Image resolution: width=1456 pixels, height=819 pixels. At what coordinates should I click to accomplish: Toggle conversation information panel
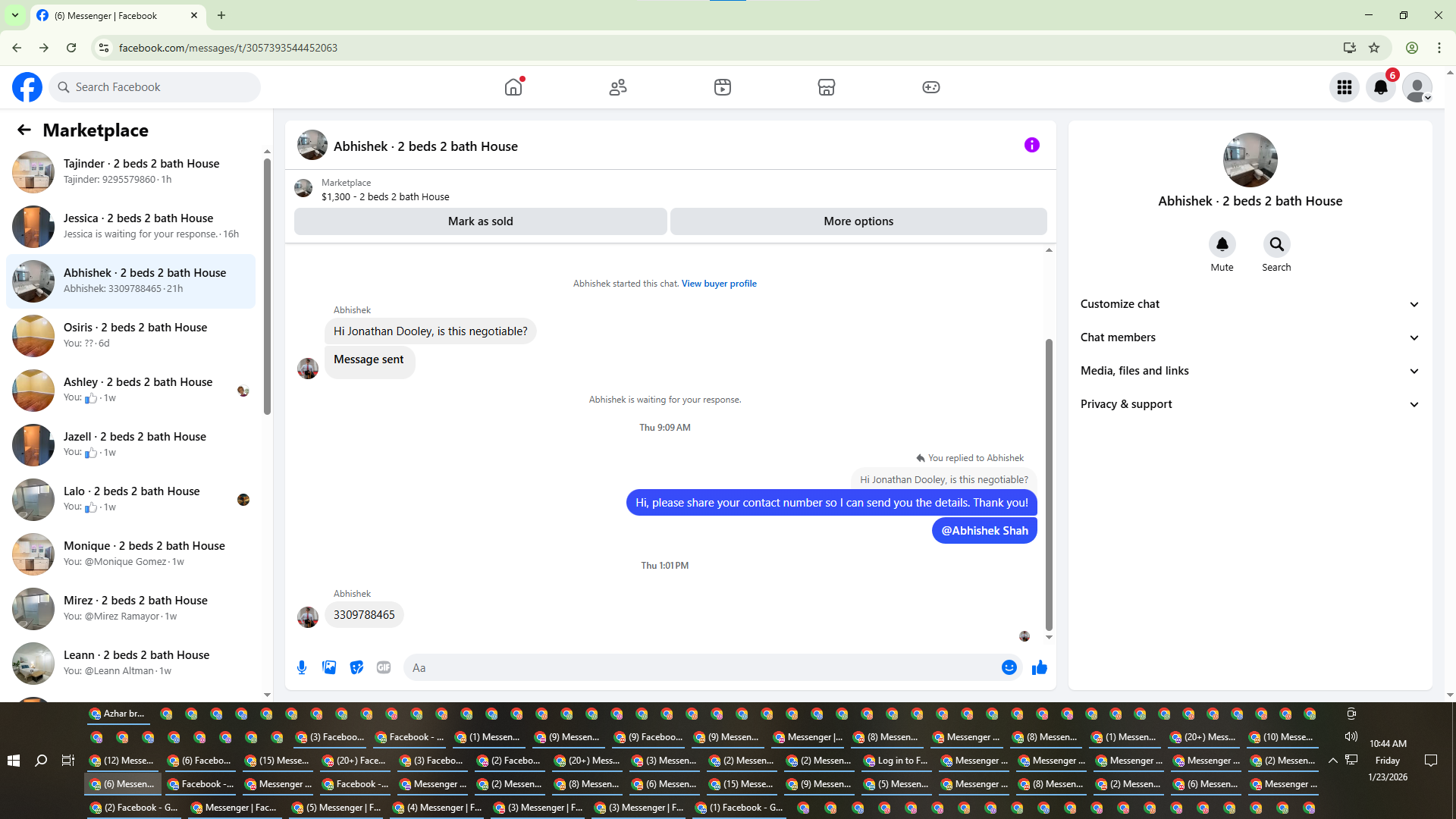(x=1031, y=145)
